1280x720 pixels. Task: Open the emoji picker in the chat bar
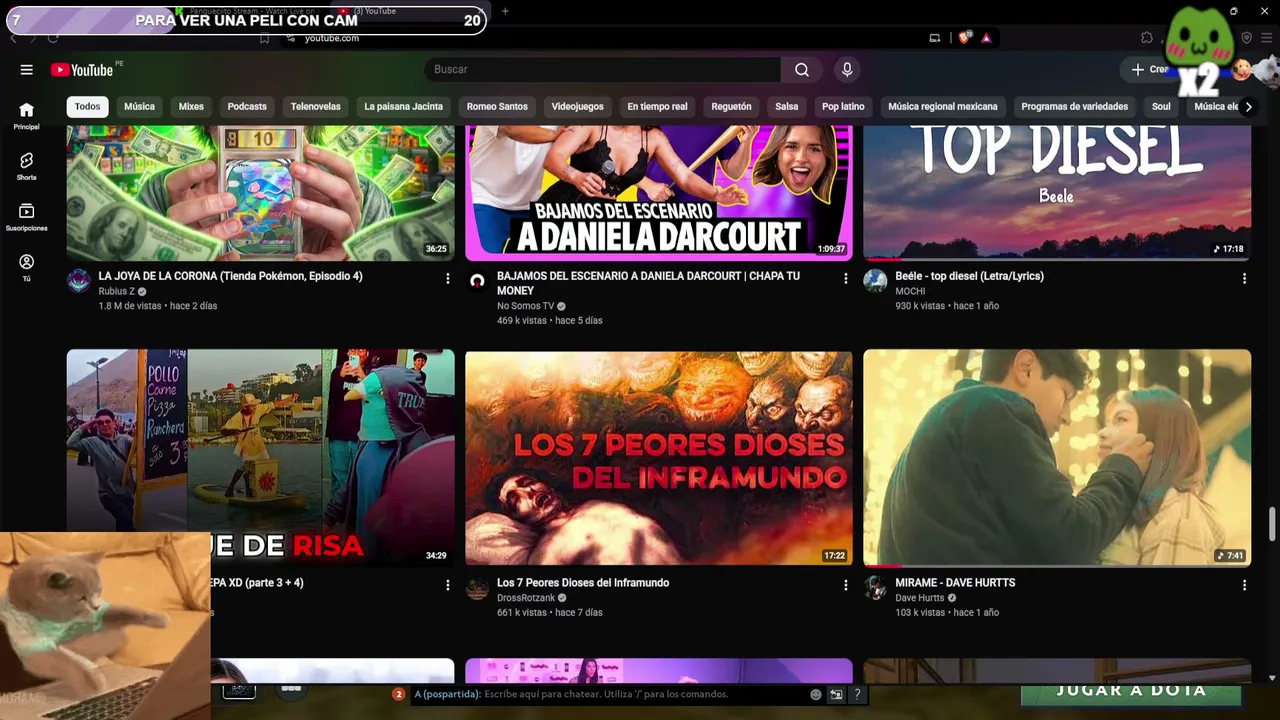point(816,694)
